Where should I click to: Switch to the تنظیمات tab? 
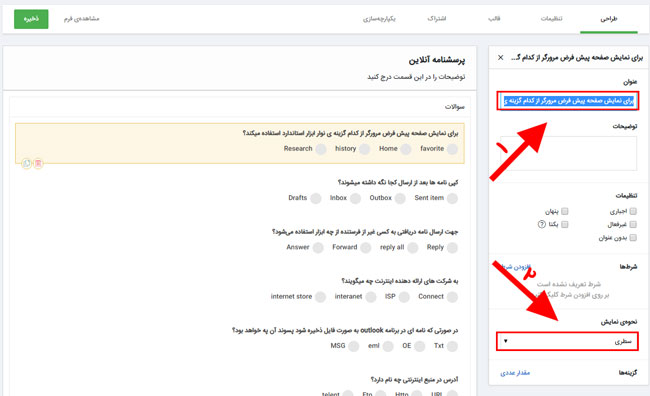pyautogui.click(x=551, y=19)
